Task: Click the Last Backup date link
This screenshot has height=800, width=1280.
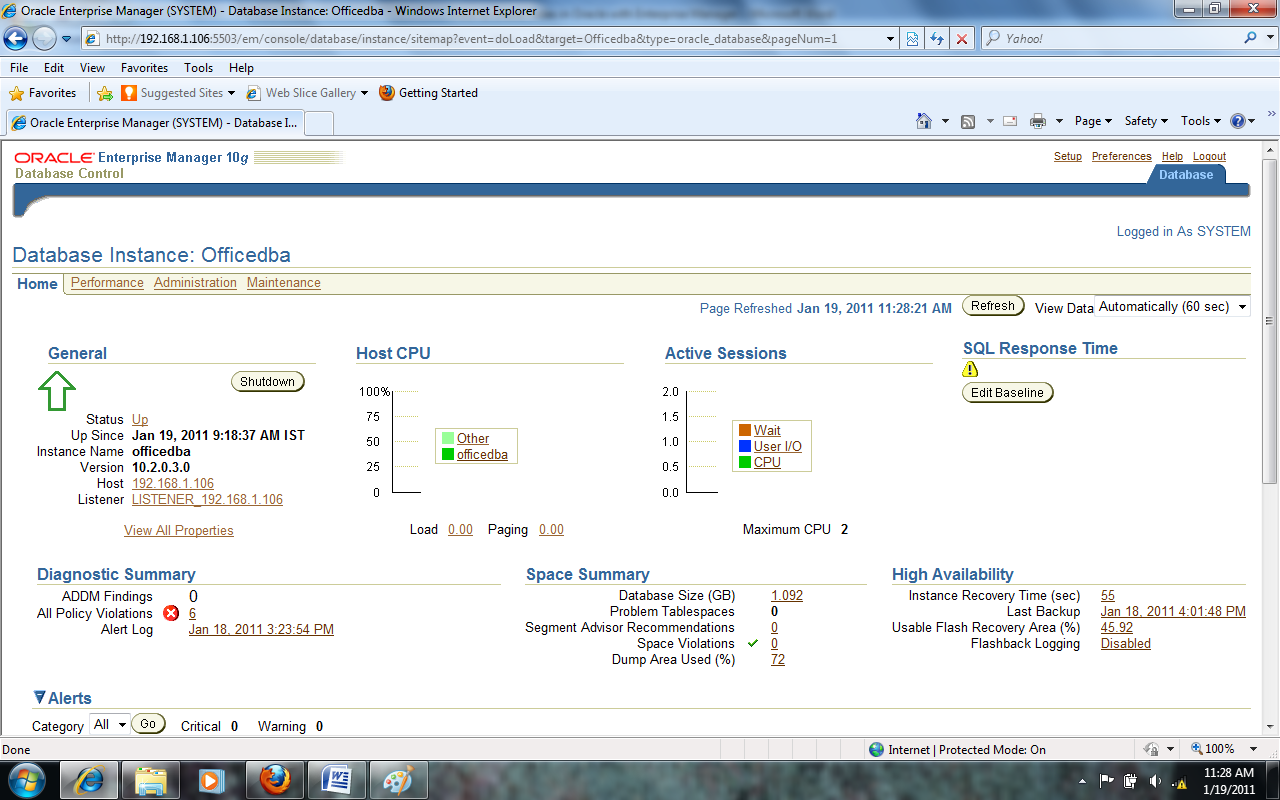Action: (1173, 612)
